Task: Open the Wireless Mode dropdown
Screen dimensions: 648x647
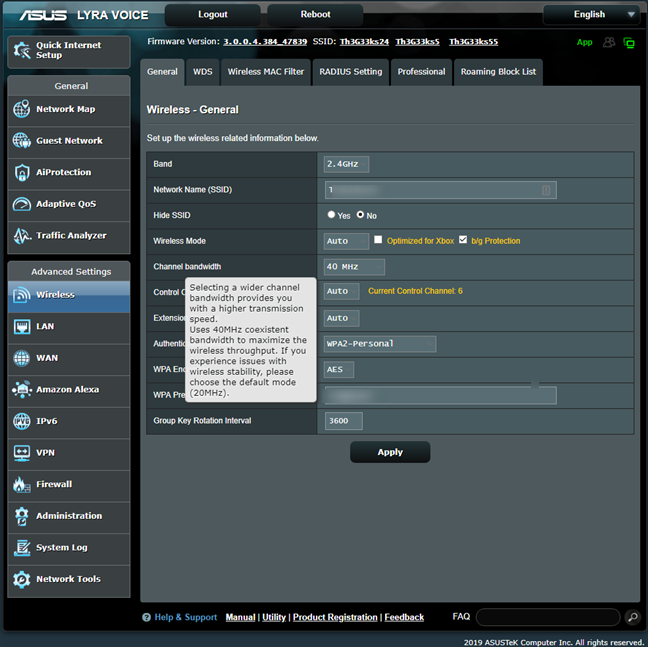Action: (346, 241)
